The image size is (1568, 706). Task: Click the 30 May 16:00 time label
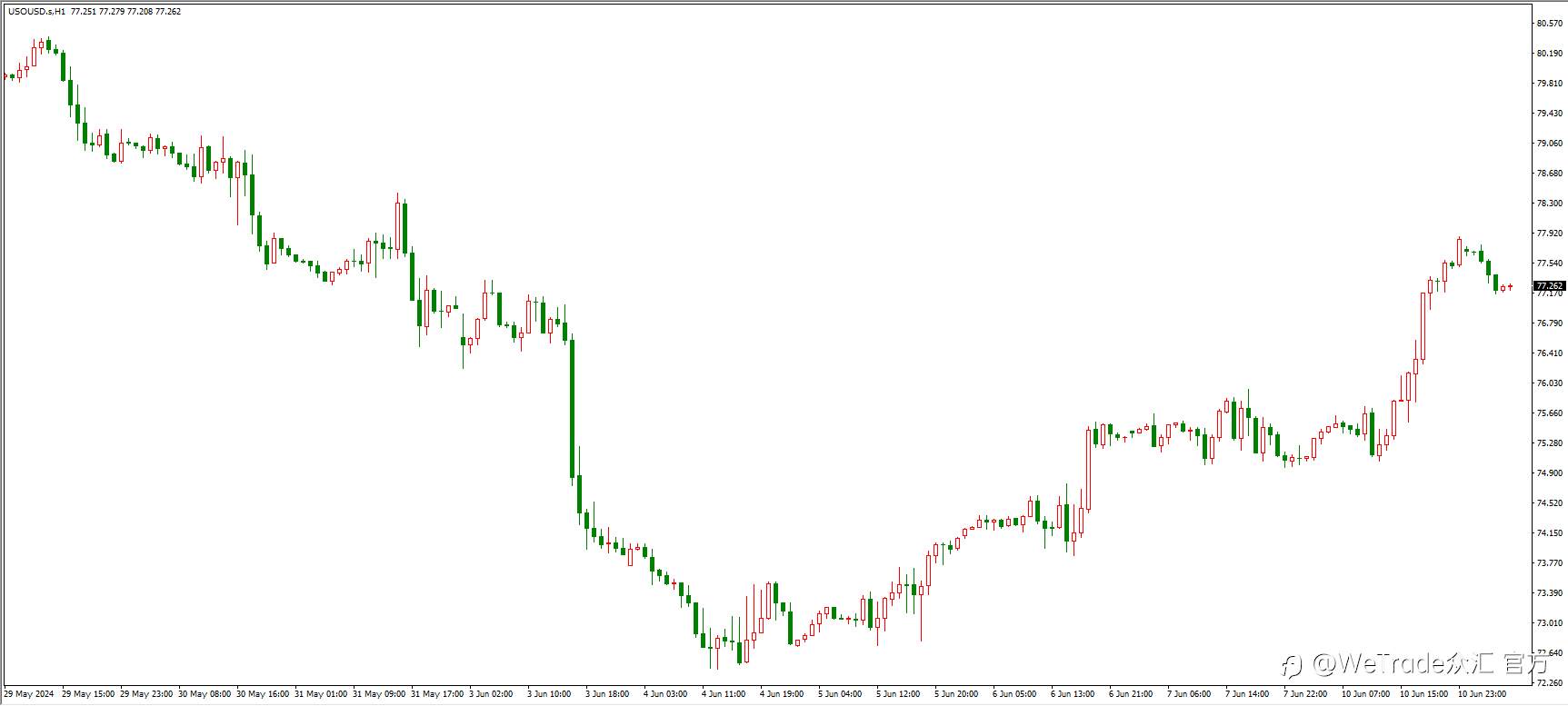[263, 694]
